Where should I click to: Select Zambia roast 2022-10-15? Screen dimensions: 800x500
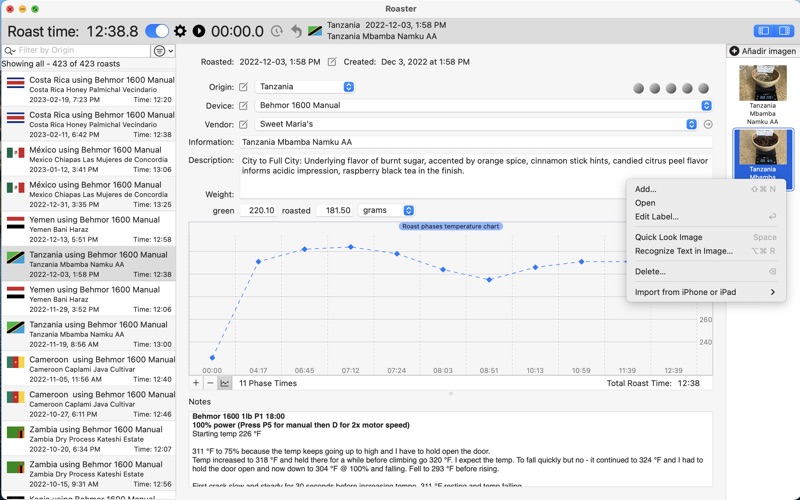click(88, 474)
